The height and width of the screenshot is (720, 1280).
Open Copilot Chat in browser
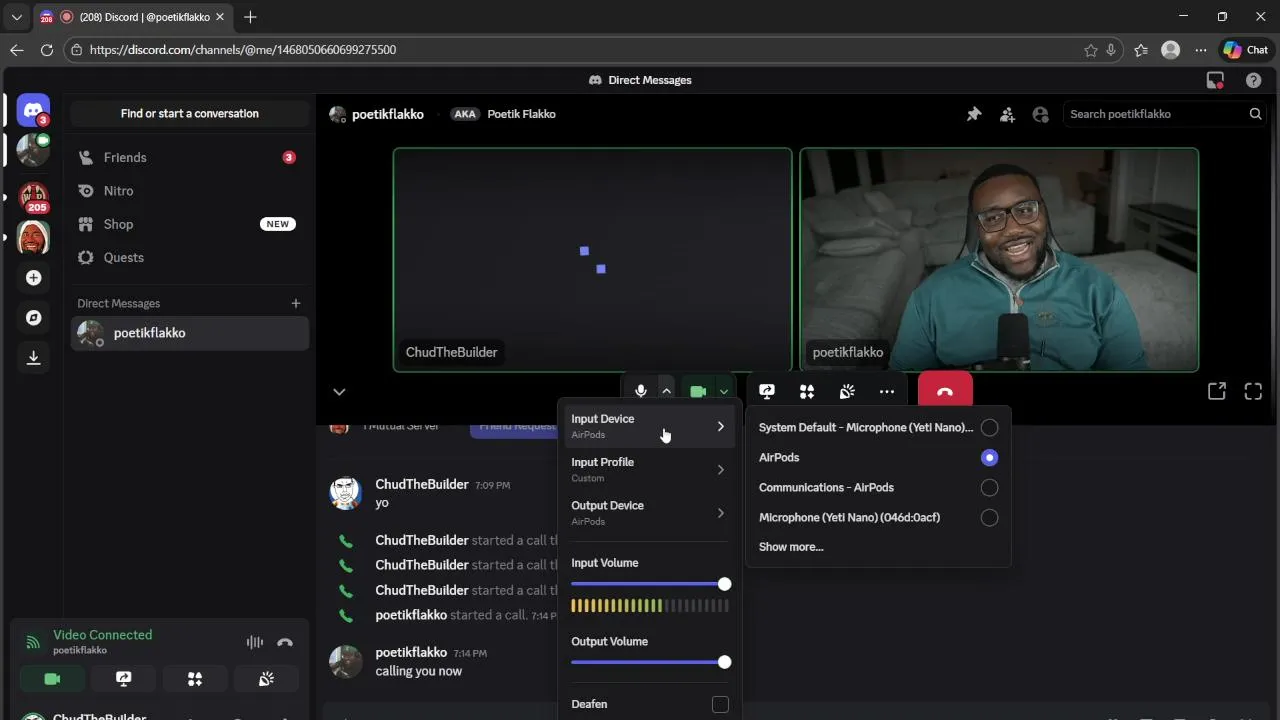point(1246,49)
